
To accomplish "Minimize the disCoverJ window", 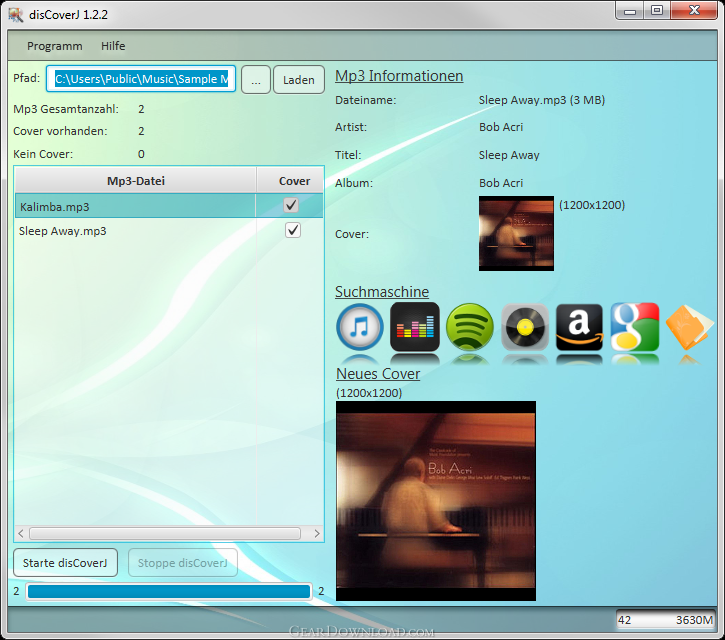I will click(x=630, y=10).
